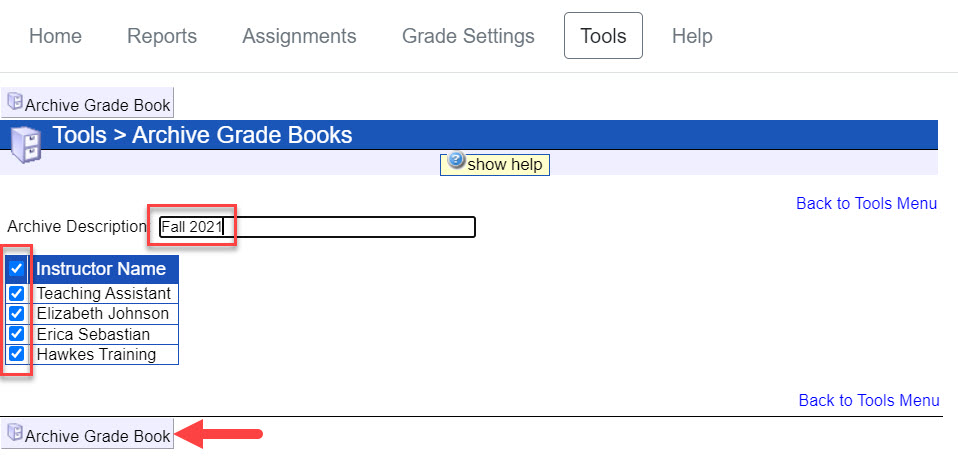Open the Grade Settings menu
This screenshot has width=958, height=475.
(468, 36)
